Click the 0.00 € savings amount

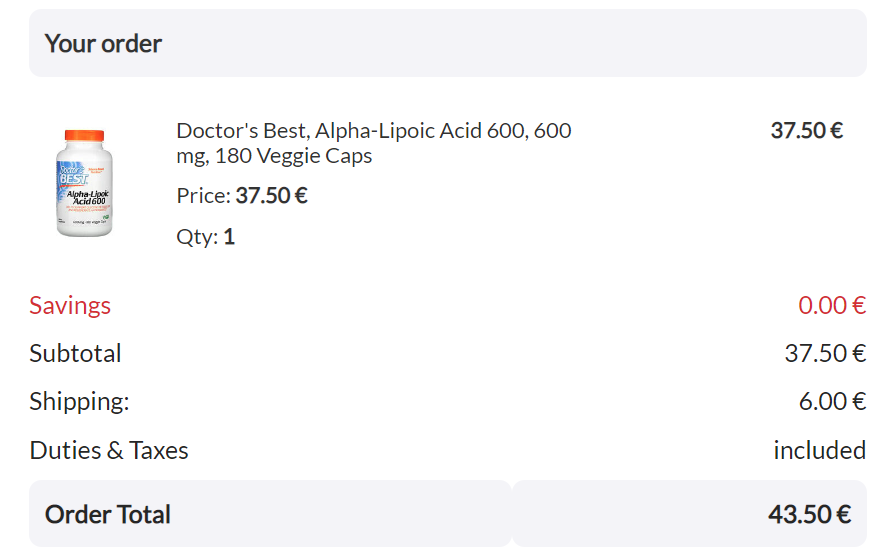[832, 305]
